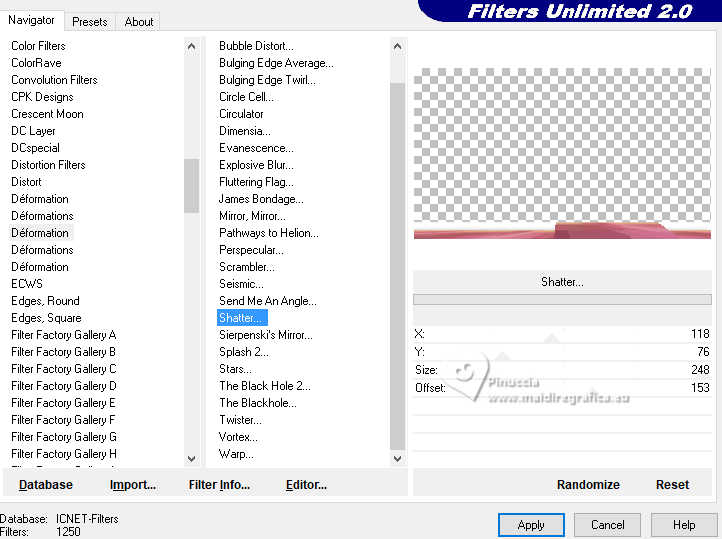Choose Seismic... filter
722x539 pixels.
click(241, 284)
